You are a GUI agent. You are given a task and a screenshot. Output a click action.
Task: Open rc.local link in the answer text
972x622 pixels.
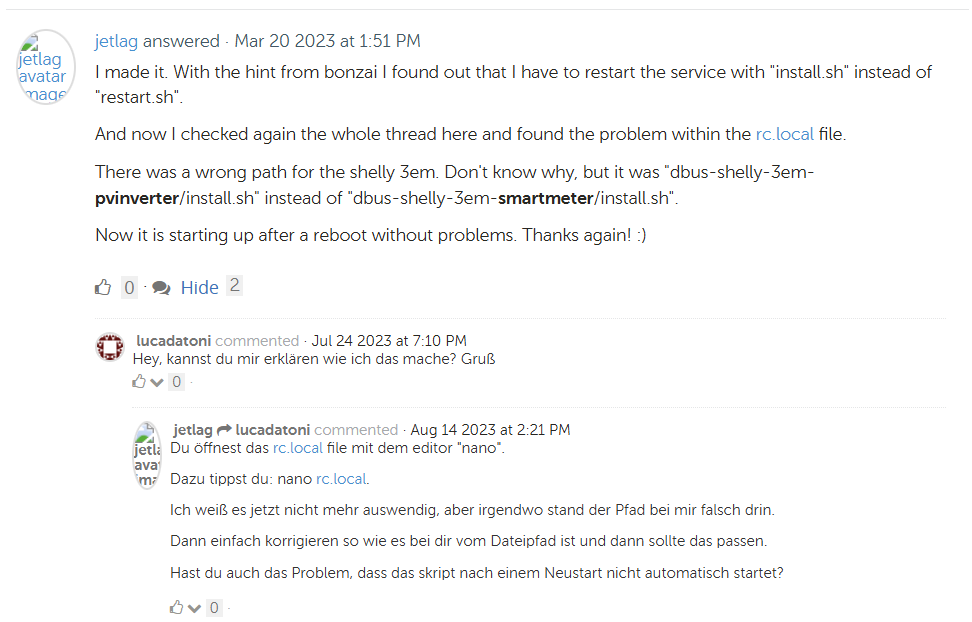pos(784,134)
